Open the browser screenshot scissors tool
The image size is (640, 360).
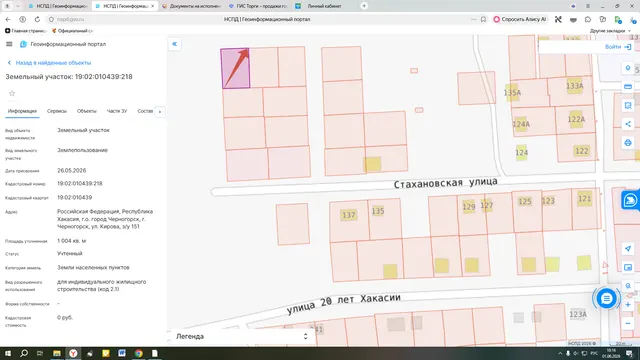click(x=558, y=19)
